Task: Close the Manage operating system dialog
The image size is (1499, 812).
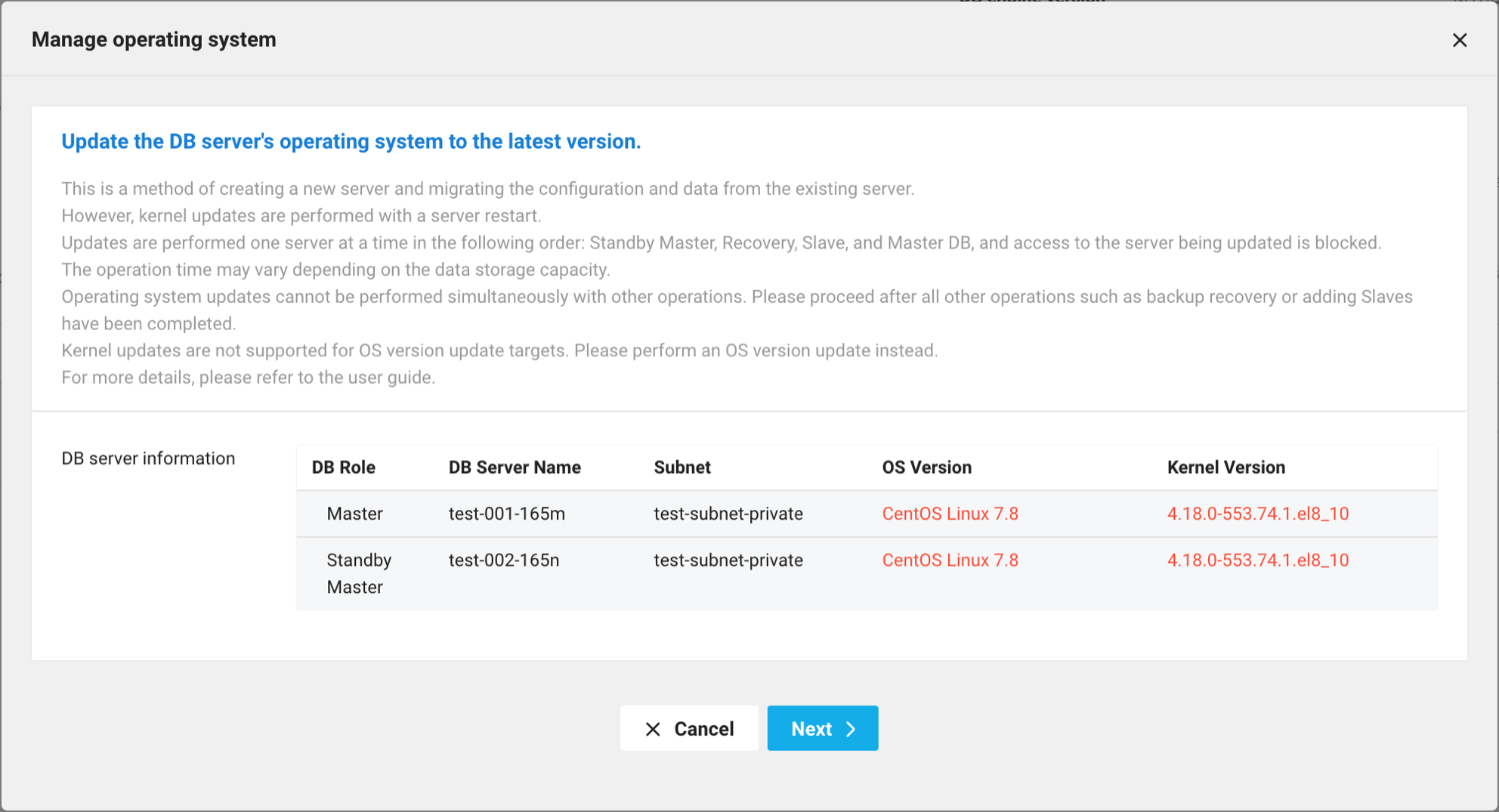Action: point(1459,40)
